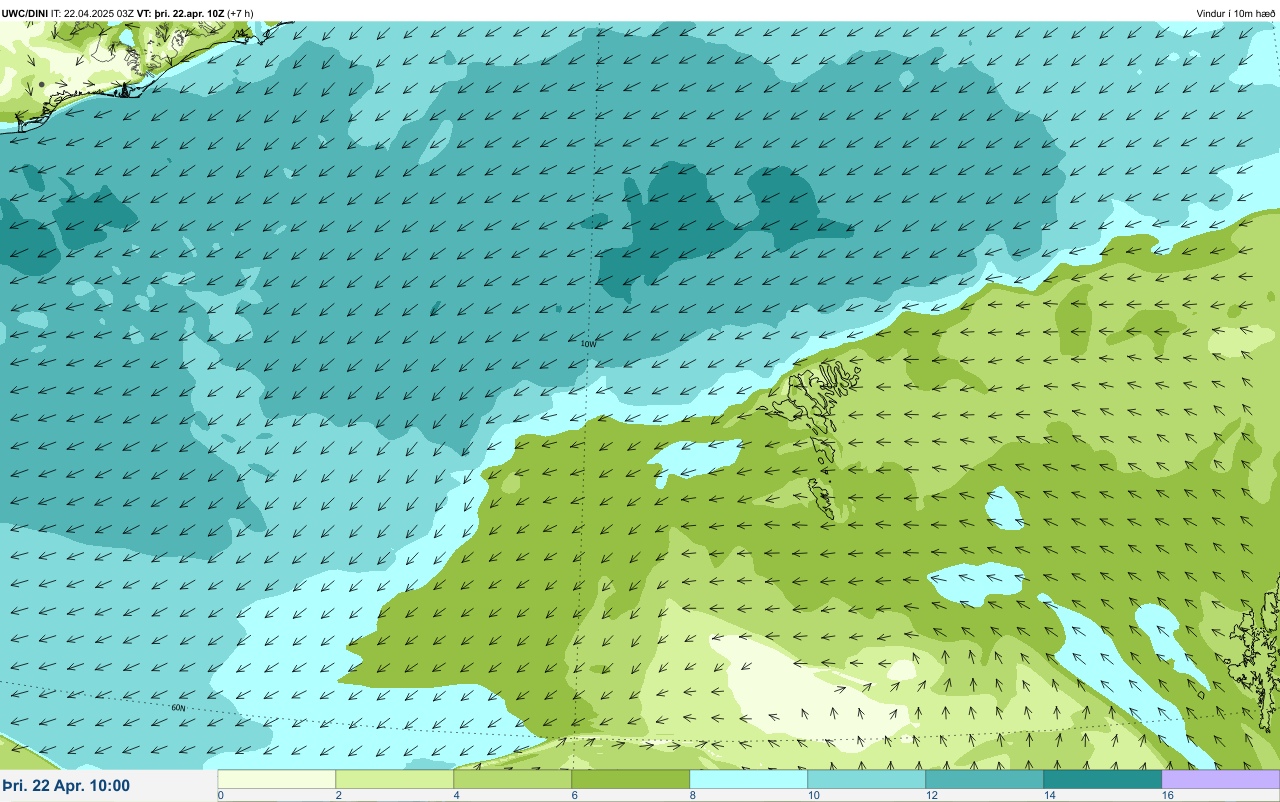Click the 'Þri. 22 Apr. 10:00' timestamp label
This screenshot has height=802, width=1280.
66,786
